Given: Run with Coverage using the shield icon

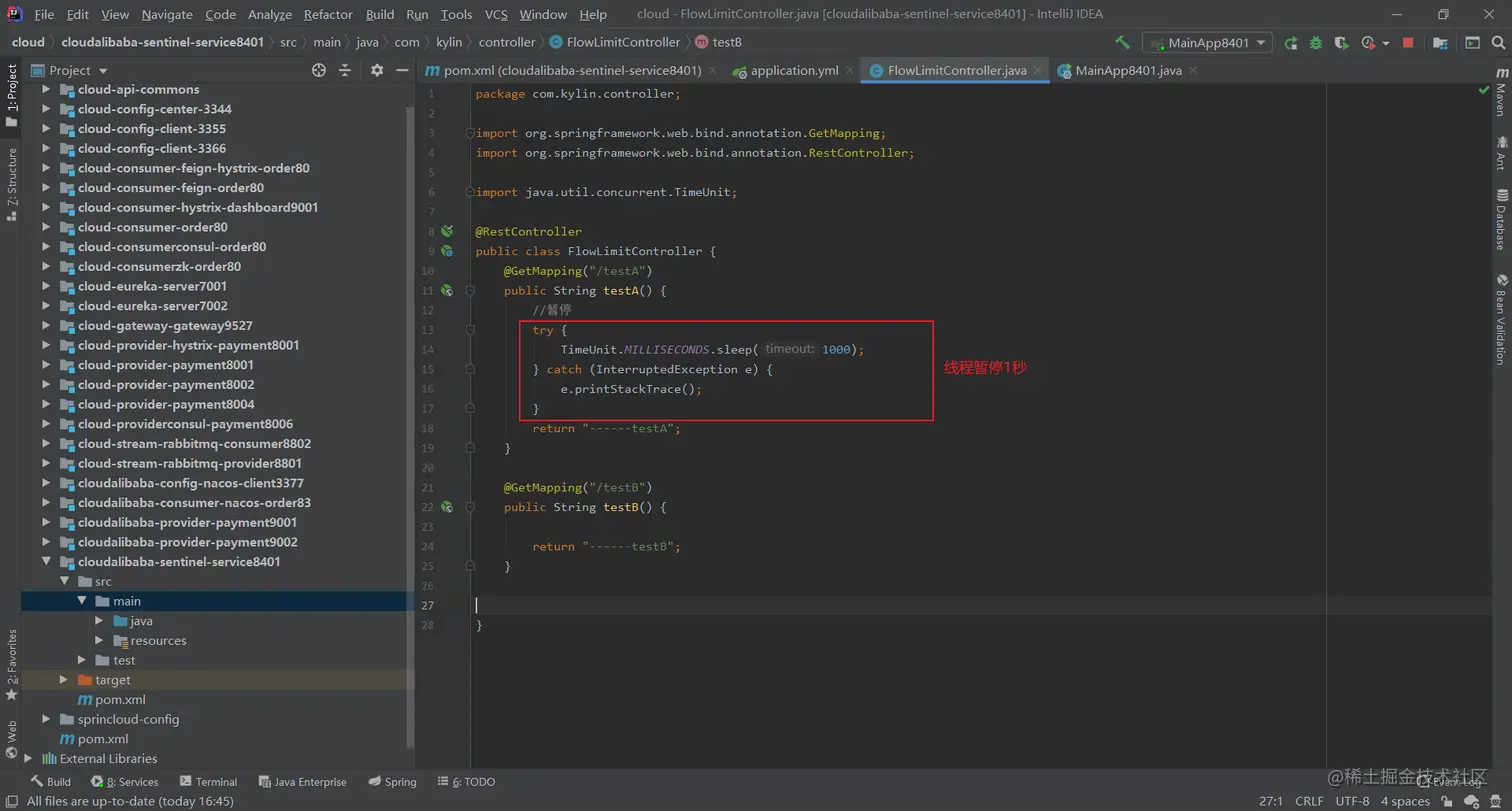Looking at the screenshot, I should click(x=1342, y=43).
